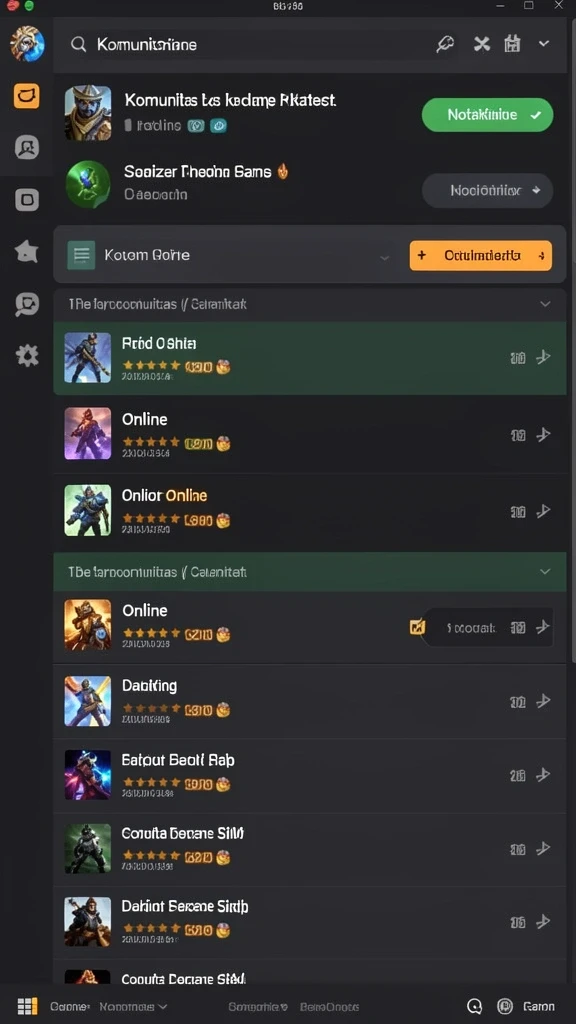Open the user avatar at top left

click(x=27, y=44)
